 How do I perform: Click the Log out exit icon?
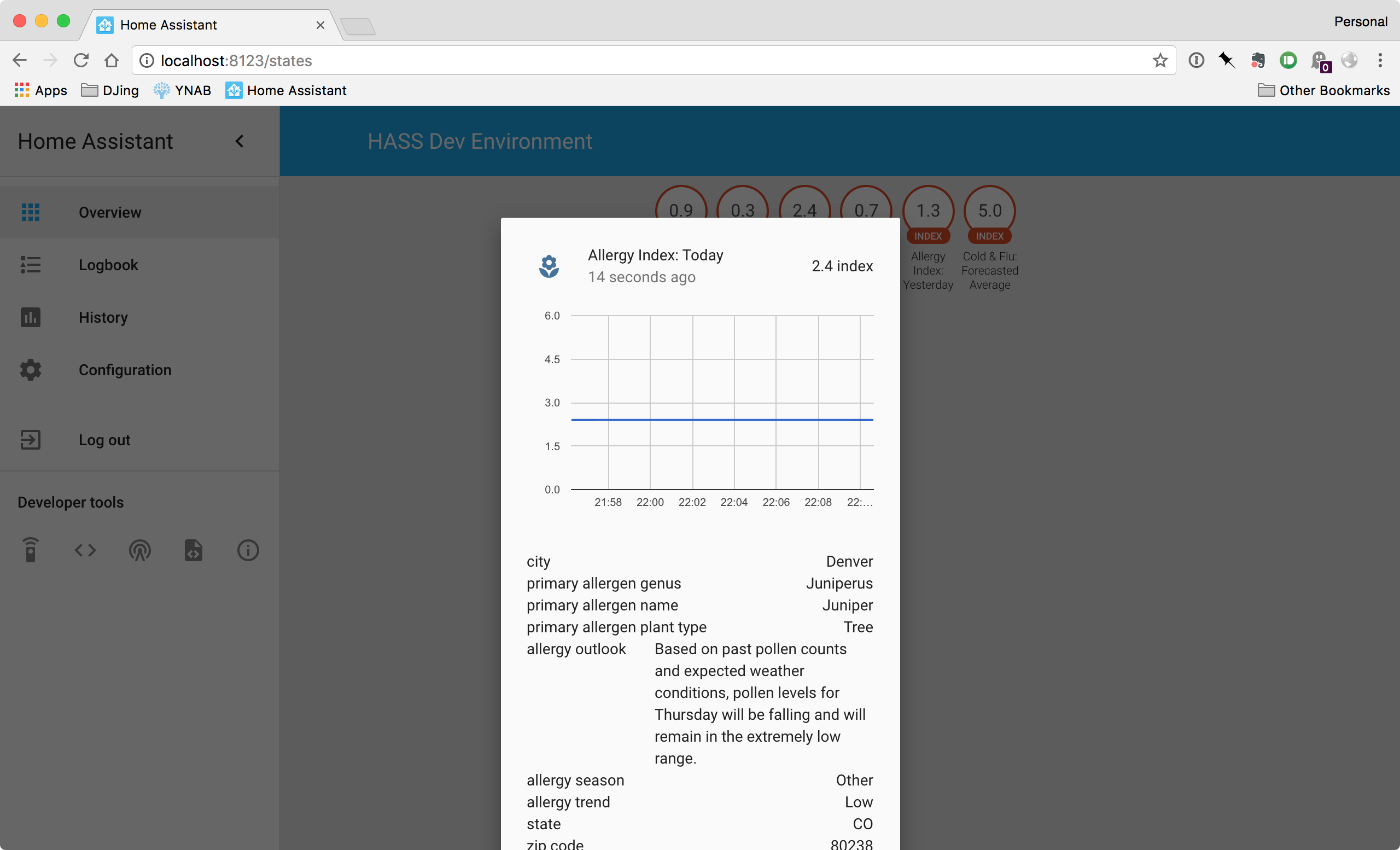point(31,440)
